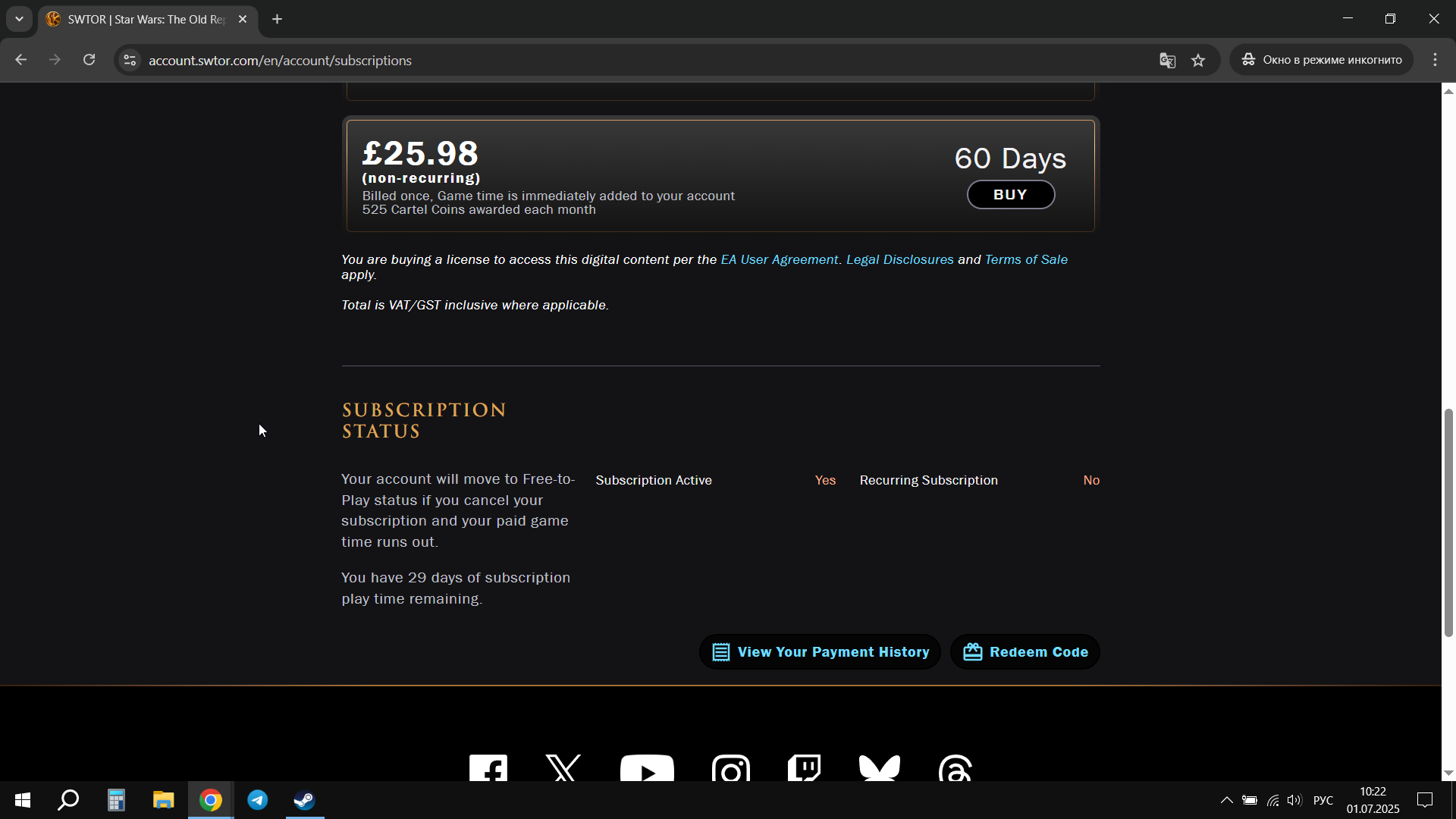Click the scrollbar up arrow
This screenshot has height=819, width=1456.
pyautogui.click(x=1448, y=91)
